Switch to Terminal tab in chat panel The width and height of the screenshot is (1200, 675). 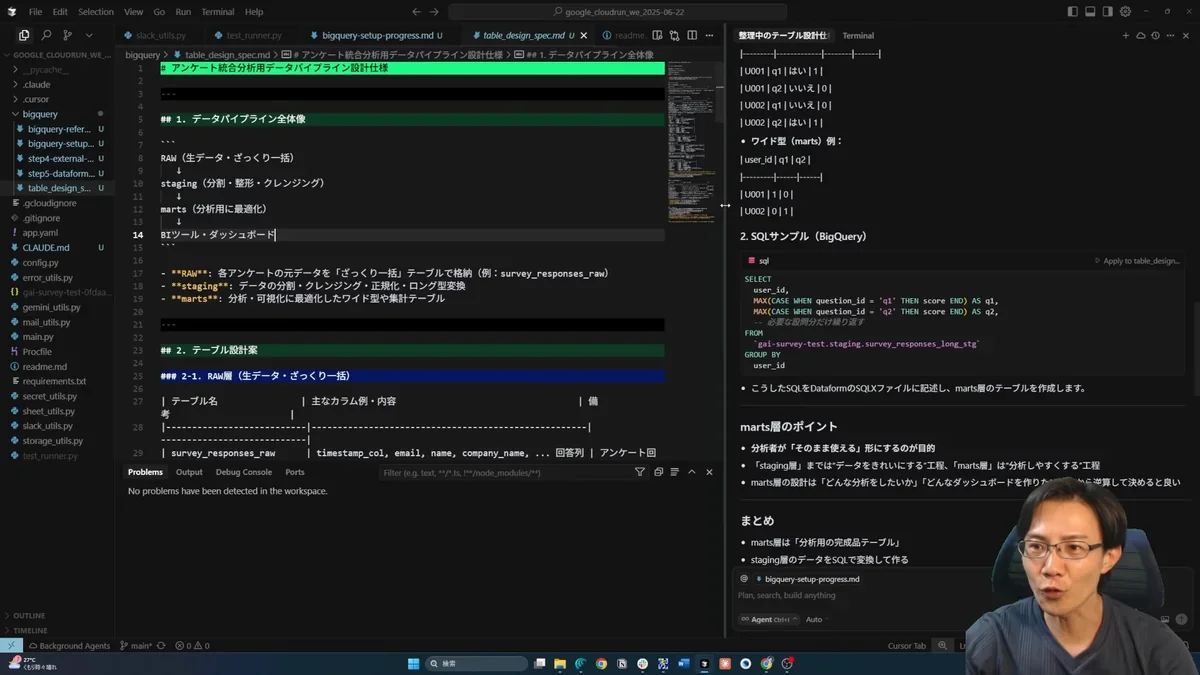click(x=858, y=35)
